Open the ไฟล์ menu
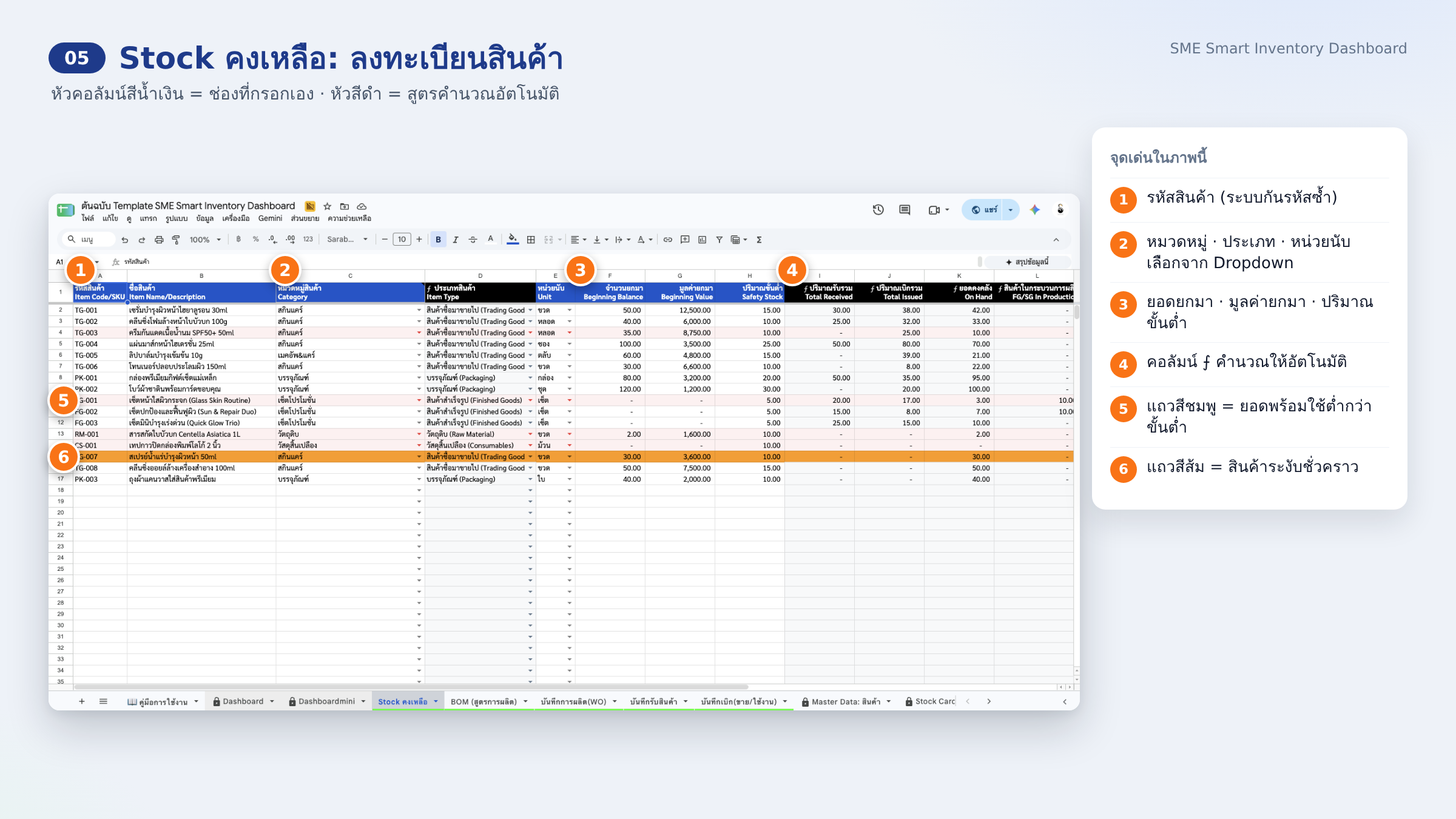Viewport: 1456px width, 819px height. point(88,218)
